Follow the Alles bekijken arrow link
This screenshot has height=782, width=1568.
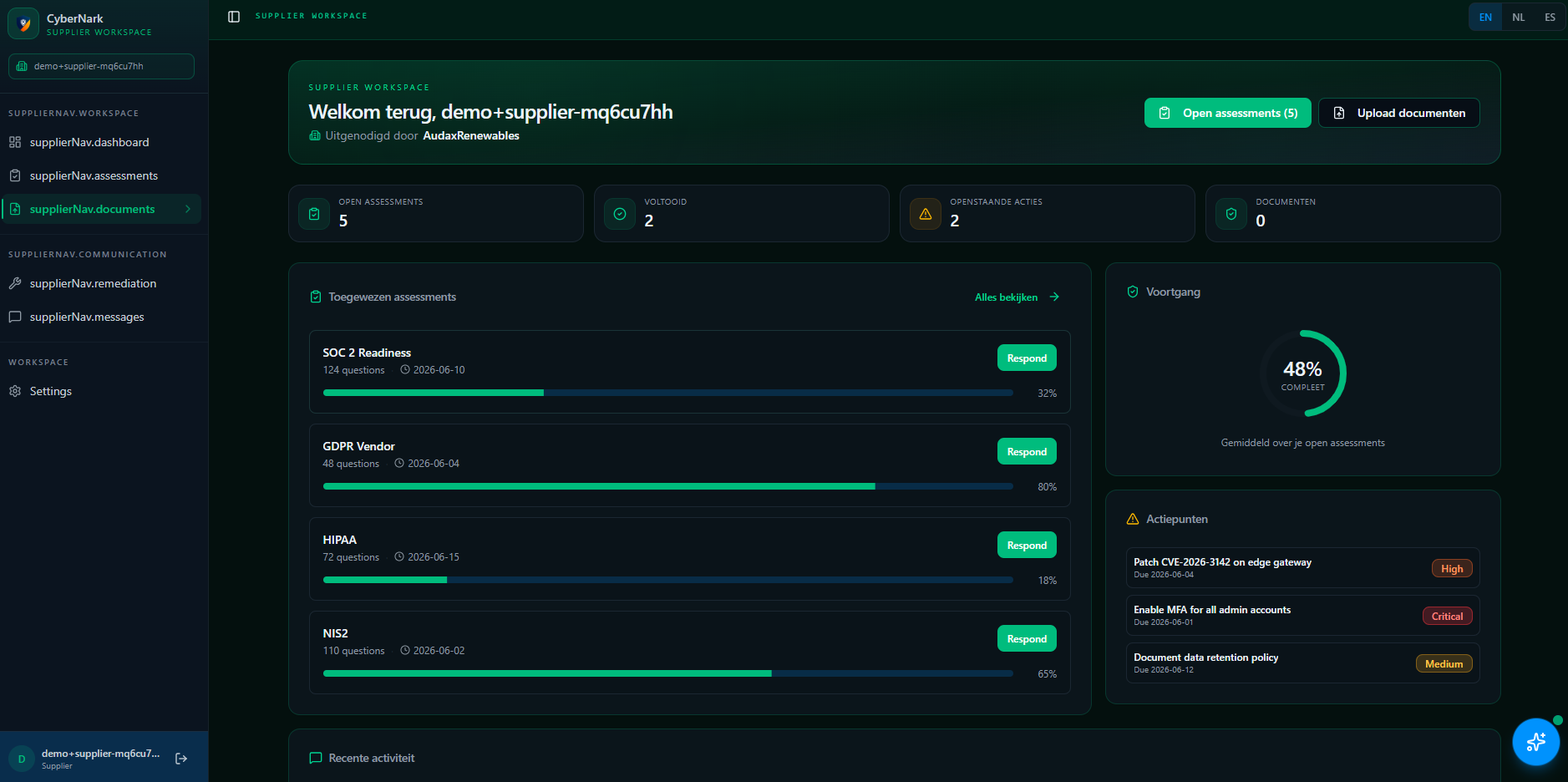click(1017, 297)
